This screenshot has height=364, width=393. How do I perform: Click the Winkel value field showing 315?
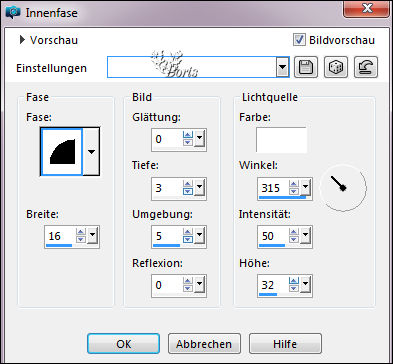(x=273, y=188)
